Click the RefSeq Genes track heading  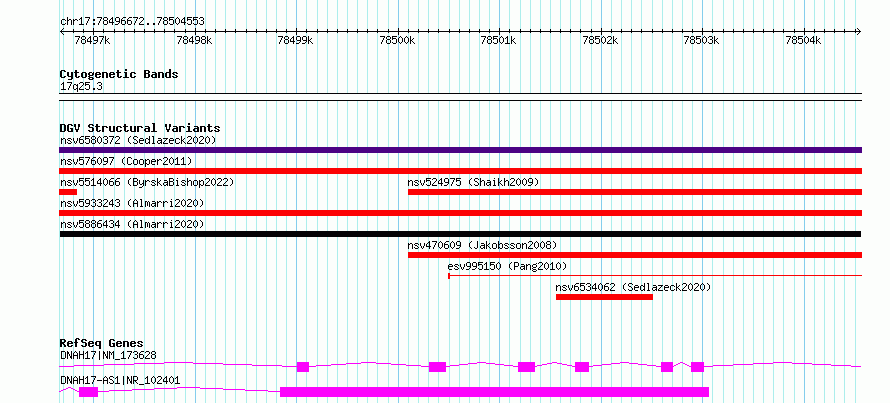coord(101,343)
